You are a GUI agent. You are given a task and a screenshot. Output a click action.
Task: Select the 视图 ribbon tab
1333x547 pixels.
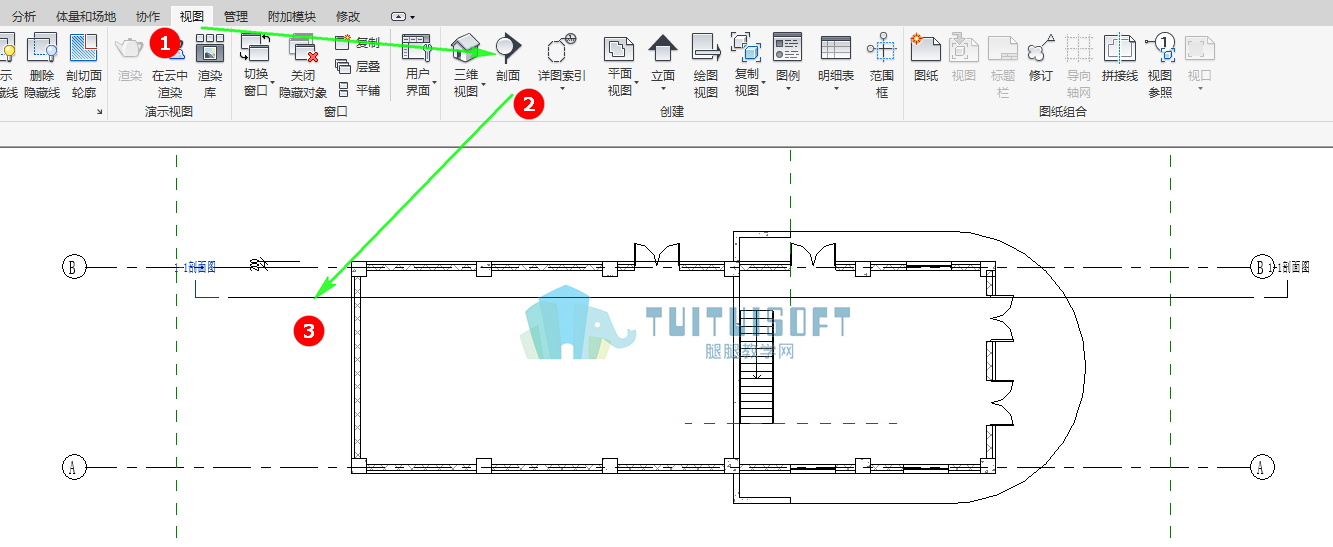tap(192, 16)
